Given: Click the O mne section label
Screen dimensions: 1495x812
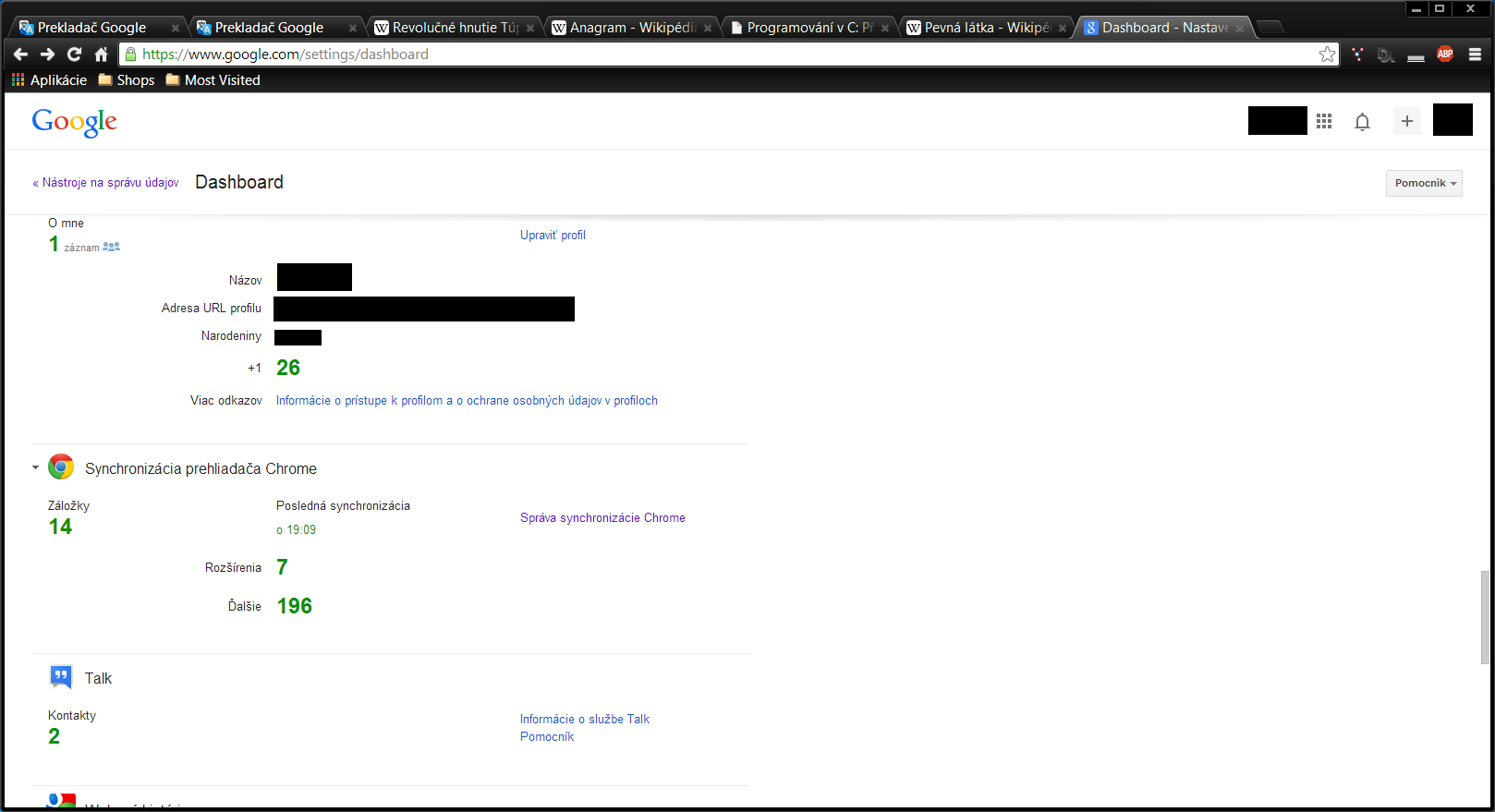Looking at the screenshot, I should (x=66, y=224).
